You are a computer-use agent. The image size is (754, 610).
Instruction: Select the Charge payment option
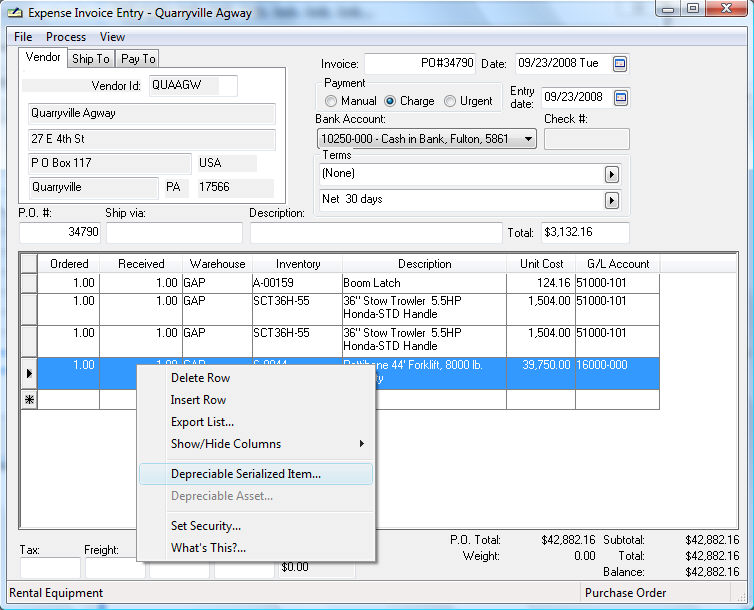(x=390, y=101)
